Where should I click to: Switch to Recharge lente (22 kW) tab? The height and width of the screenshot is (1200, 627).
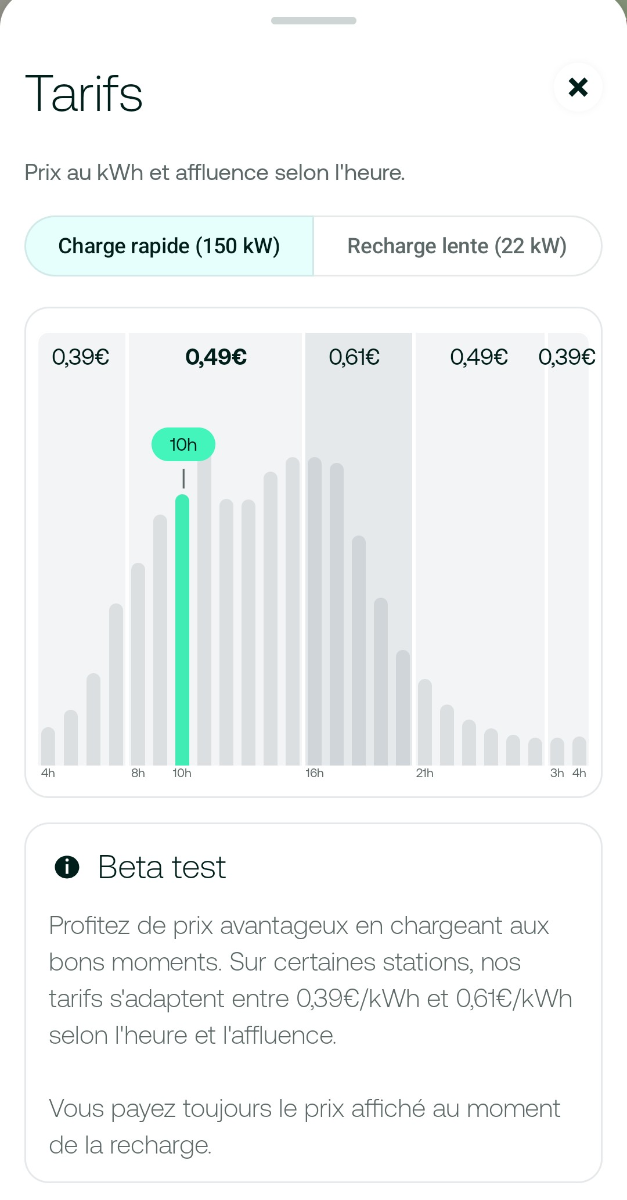click(457, 246)
